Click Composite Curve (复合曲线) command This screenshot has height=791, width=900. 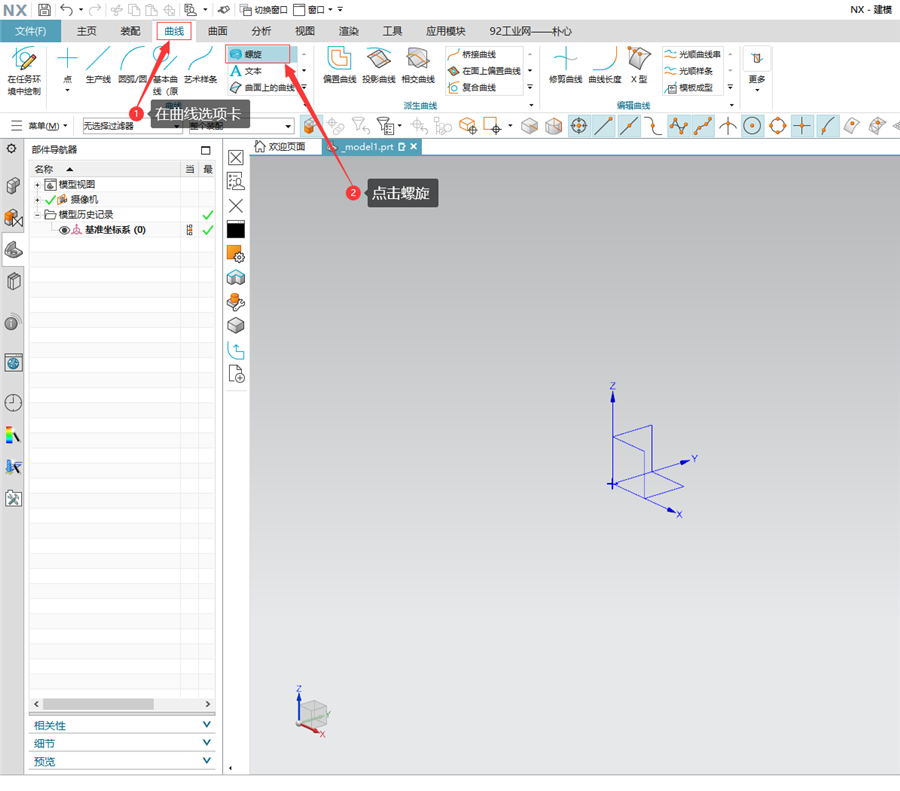(472, 87)
